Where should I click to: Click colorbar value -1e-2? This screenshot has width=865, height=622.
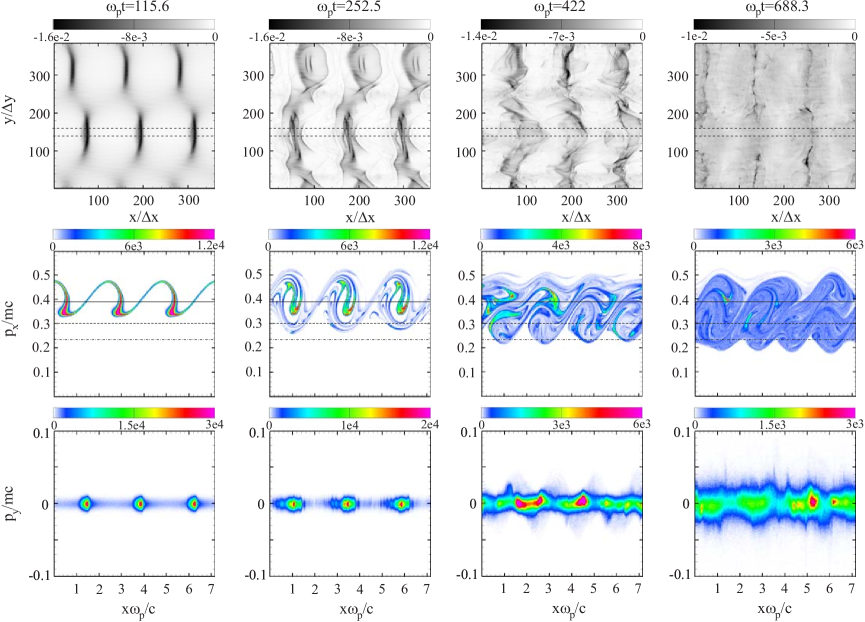pyautogui.click(x=693, y=37)
